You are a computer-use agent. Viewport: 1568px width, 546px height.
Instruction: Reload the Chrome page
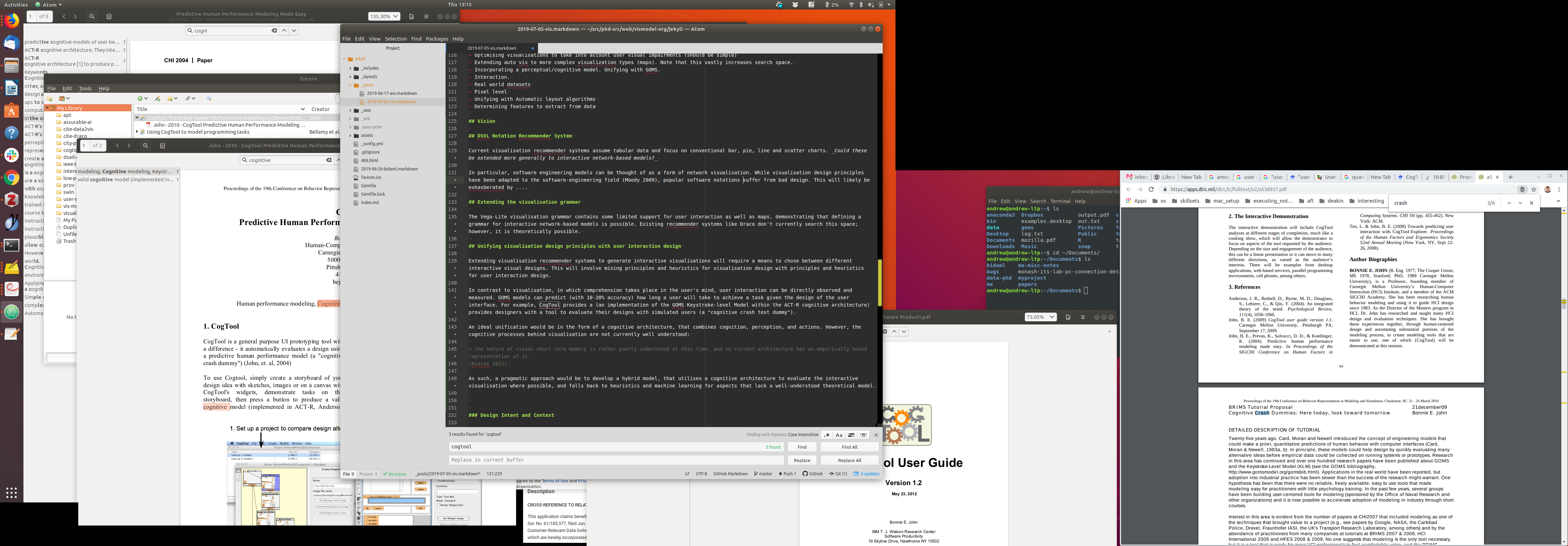tap(1151, 189)
